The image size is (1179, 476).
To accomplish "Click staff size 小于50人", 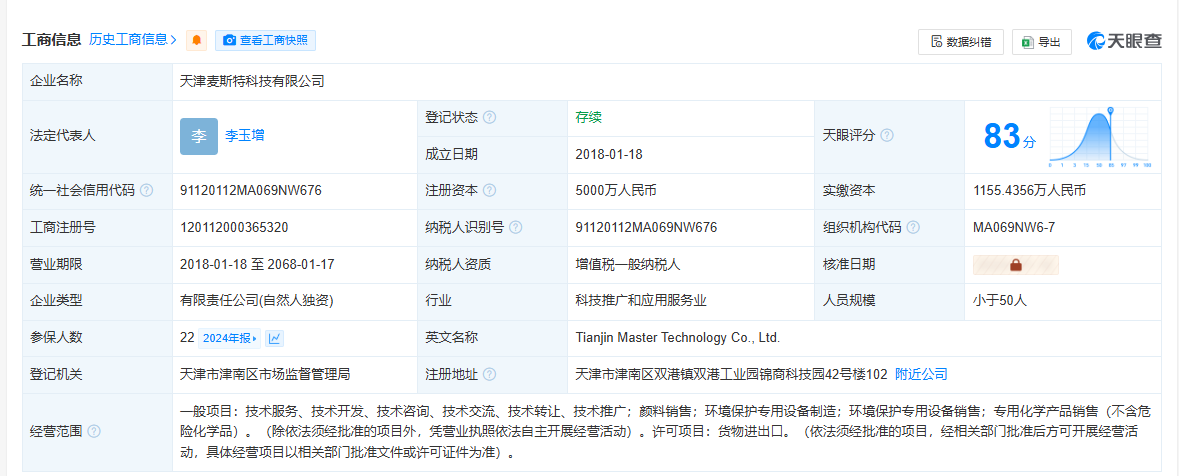I will [1000, 301].
